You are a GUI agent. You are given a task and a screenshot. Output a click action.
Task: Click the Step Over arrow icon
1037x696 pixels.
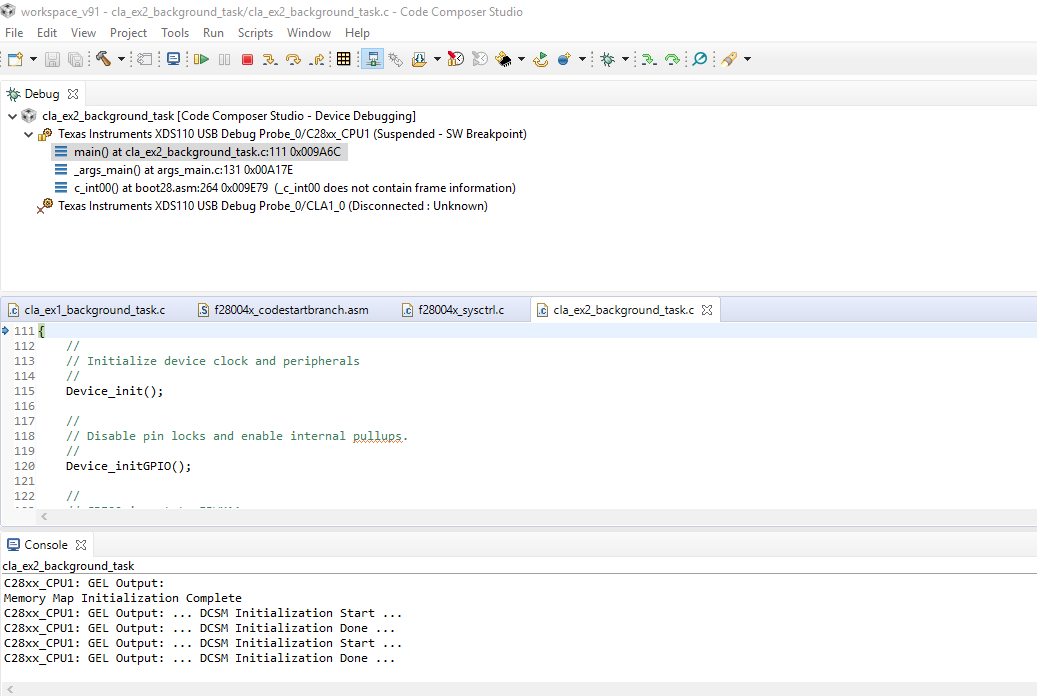(294, 59)
